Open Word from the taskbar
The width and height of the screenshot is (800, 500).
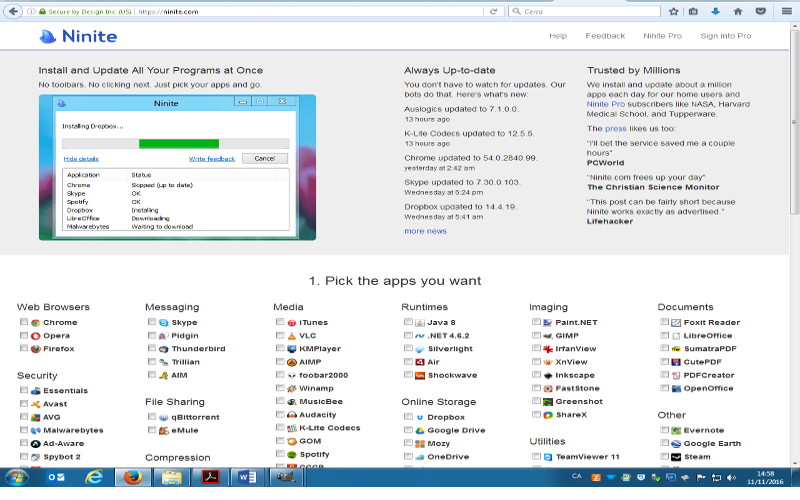[248, 477]
